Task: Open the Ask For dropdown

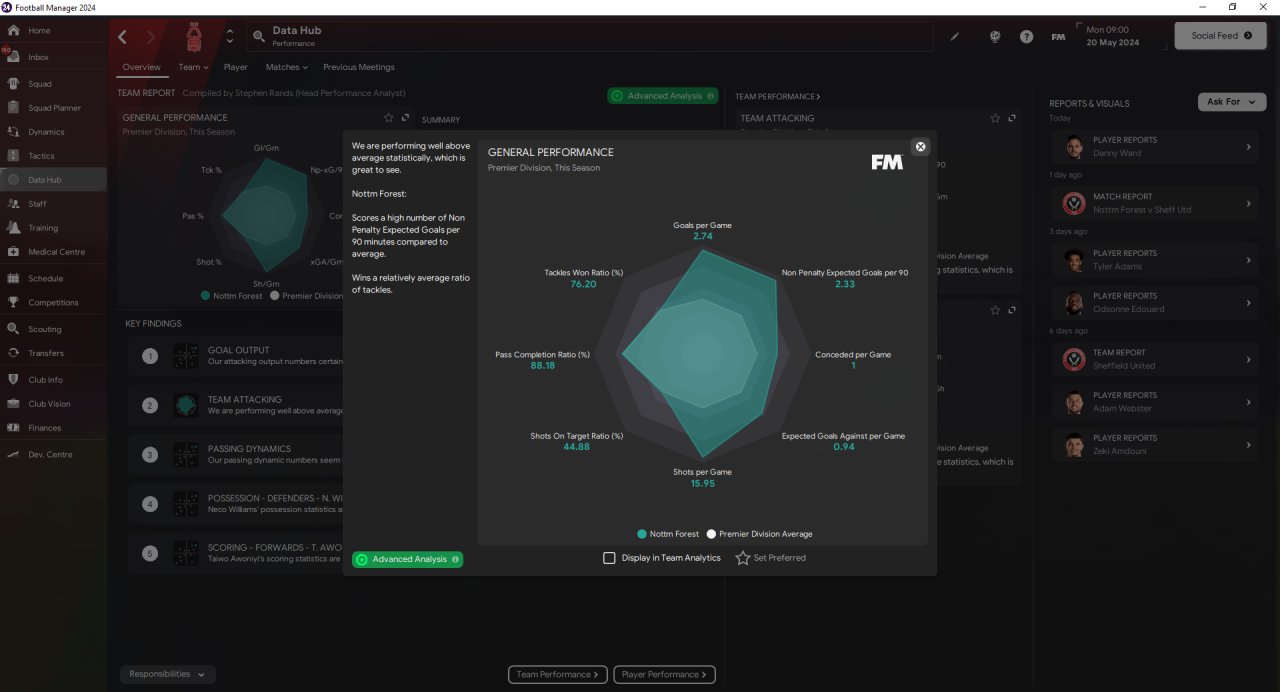Action: [x=1232, y=102]
